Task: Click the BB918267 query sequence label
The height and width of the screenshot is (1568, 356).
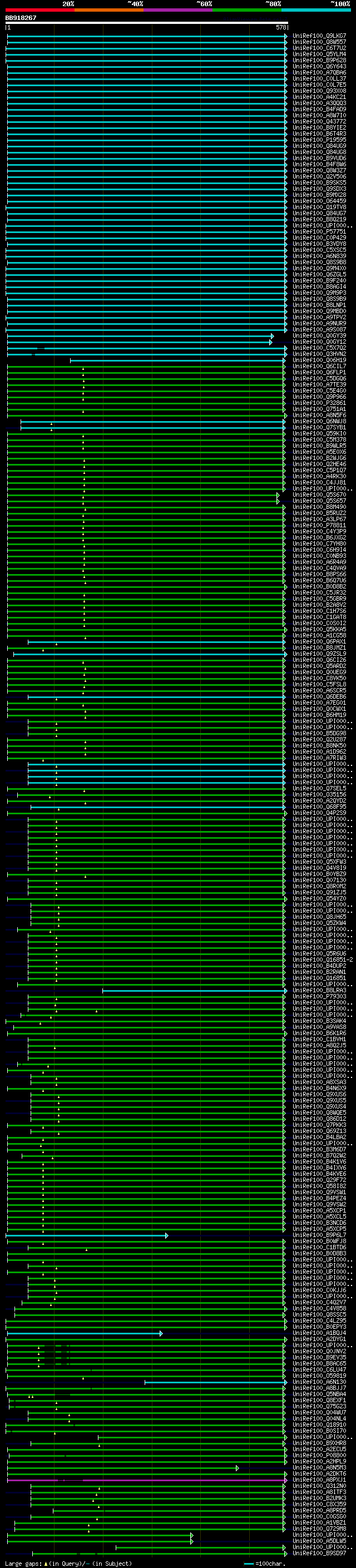Action: pyautogui.click(x=21, y=18)
